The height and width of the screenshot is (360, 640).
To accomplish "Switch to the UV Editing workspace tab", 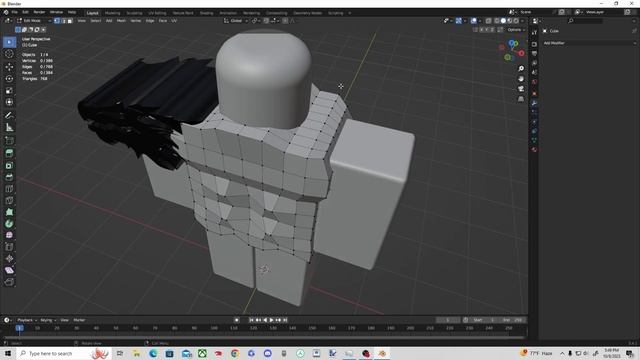I will [157, 13].
